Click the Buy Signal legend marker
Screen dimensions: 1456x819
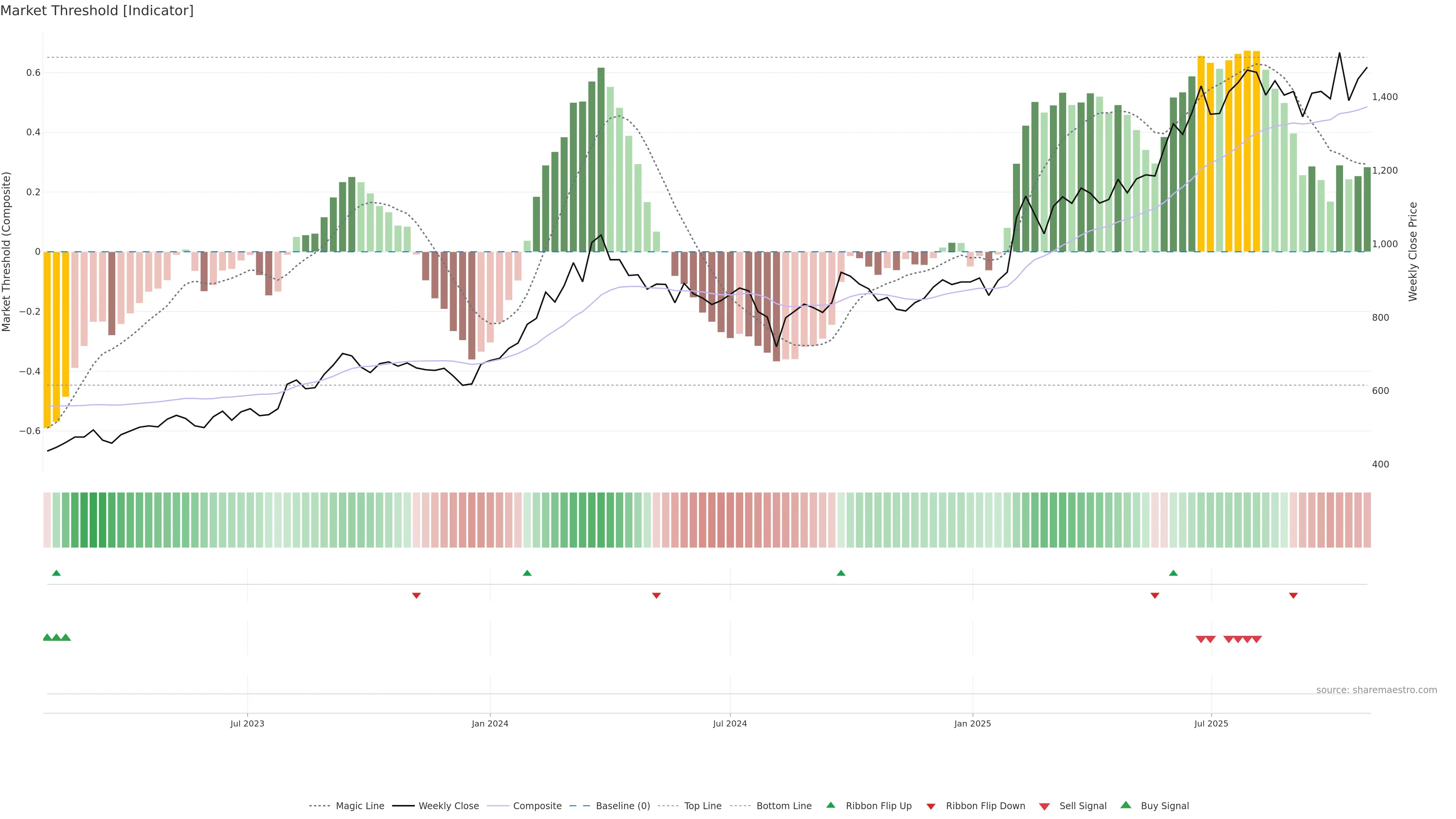coord(1126,805)
